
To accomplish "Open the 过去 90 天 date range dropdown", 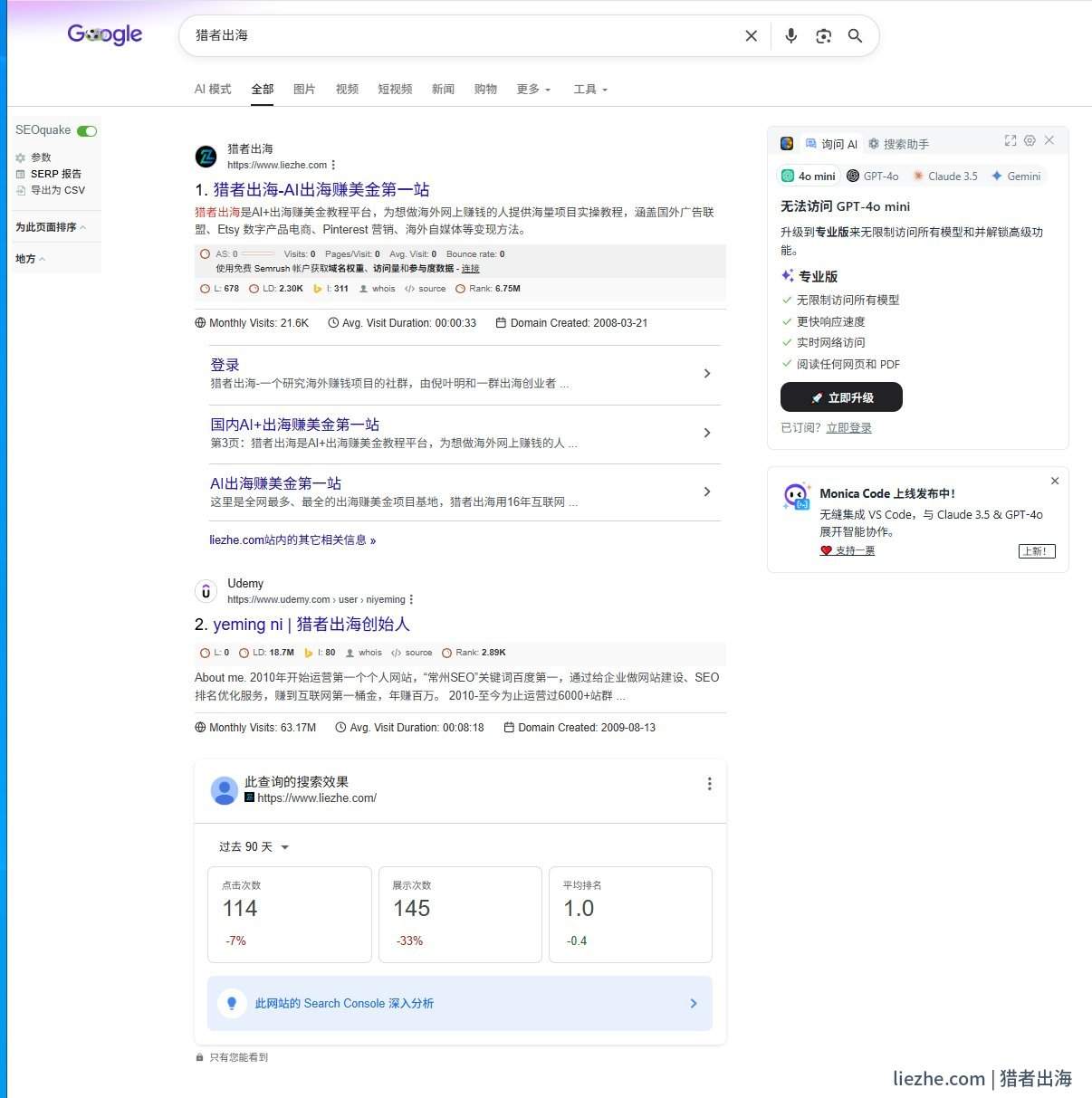I will click(254, 847).
